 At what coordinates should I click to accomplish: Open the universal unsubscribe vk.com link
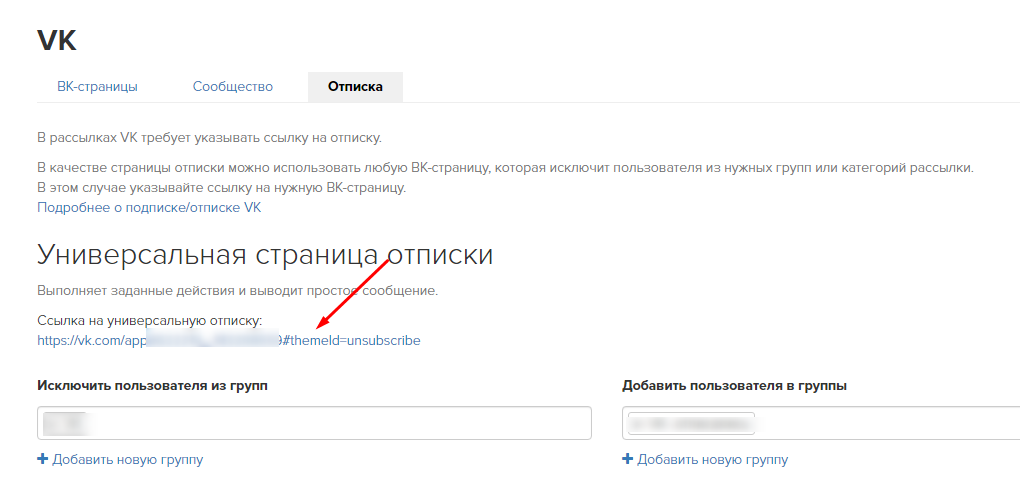click(229, 340)
